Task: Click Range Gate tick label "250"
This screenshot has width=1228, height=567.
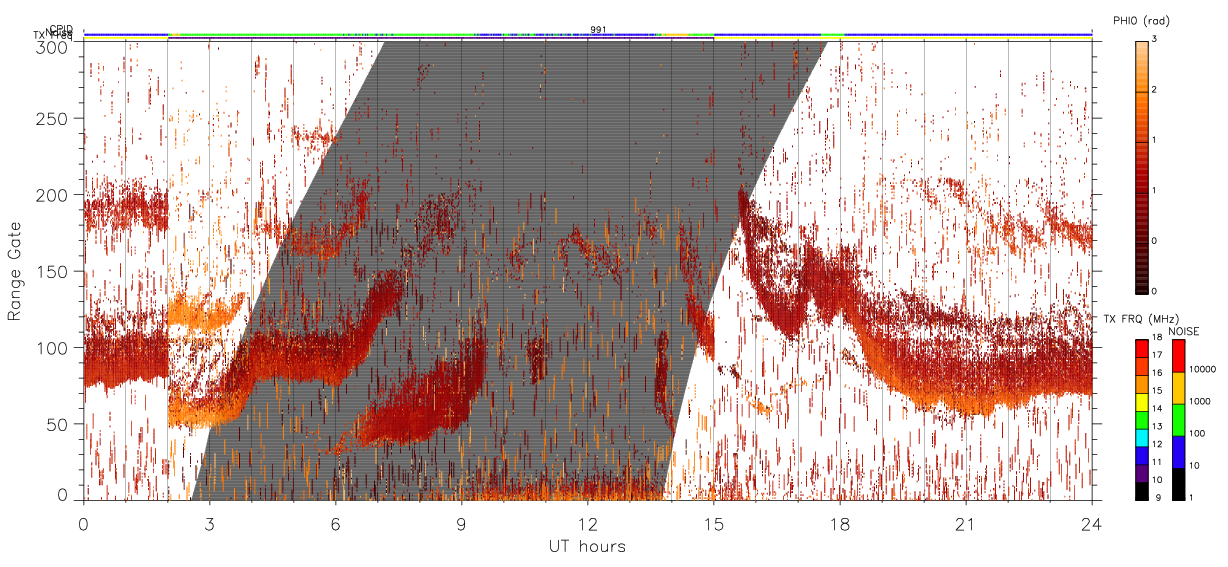Action: pos(54,118)
